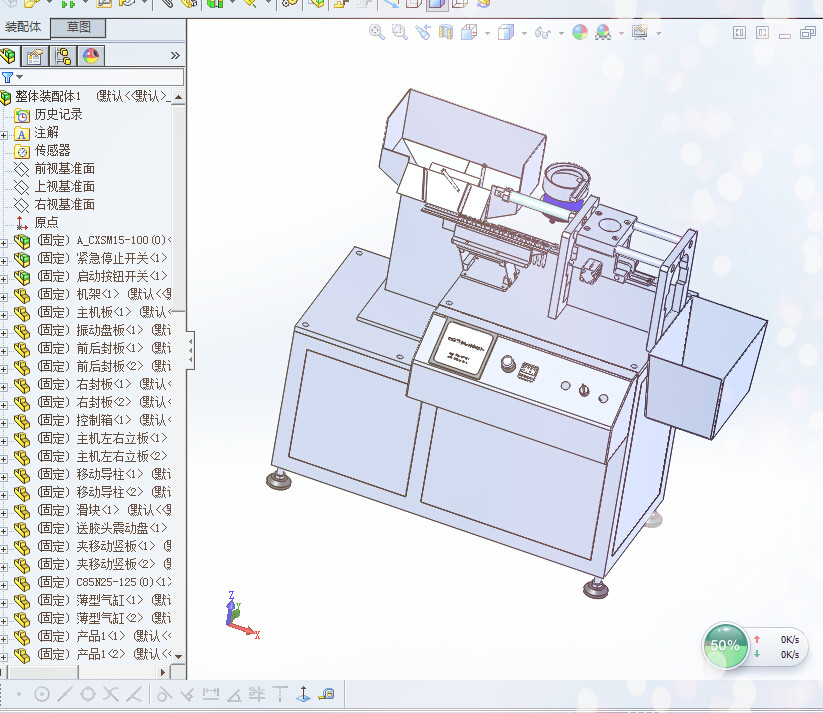Click the midpoint snap icon
This screenshot has height=713, width=823.
point(65,695)
